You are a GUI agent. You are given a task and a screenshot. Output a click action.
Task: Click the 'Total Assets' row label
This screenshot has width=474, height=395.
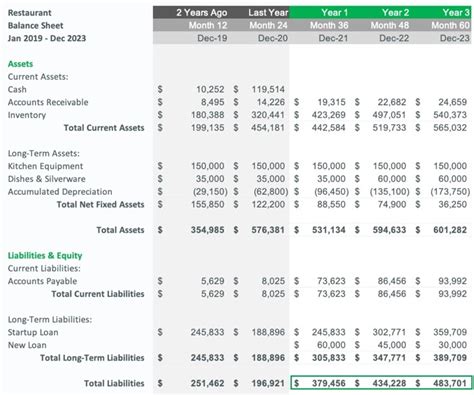click(x=120, y=230)
